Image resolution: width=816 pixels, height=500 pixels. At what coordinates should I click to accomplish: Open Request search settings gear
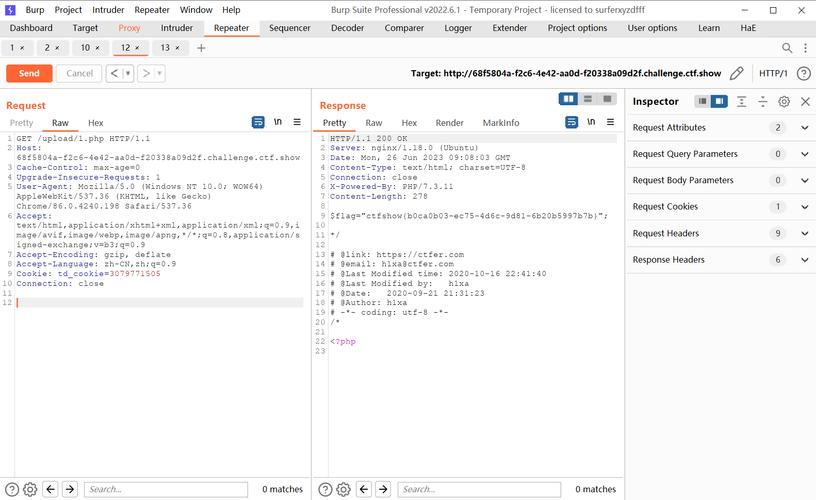click(x=30, y=489)
